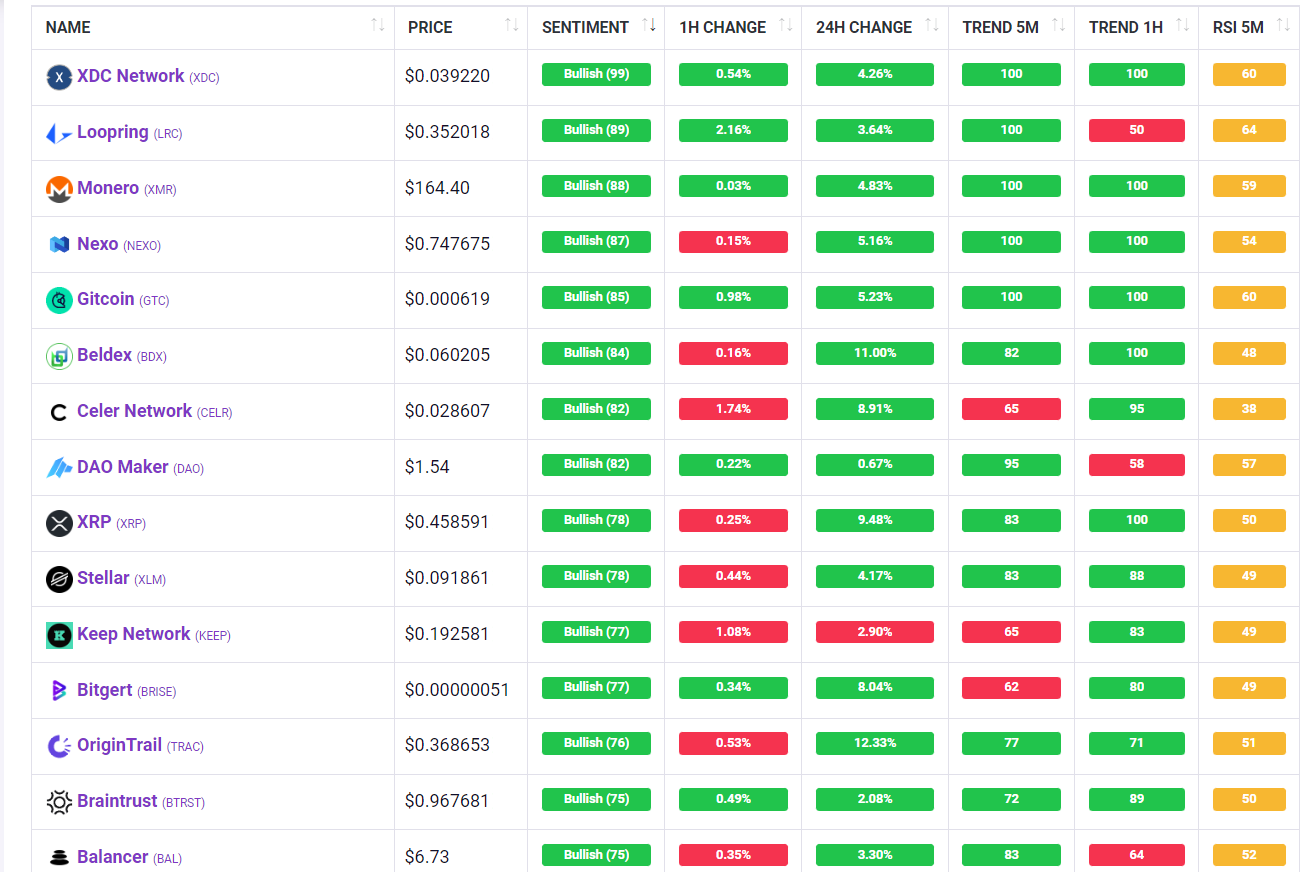This screenshot has height=872, width=1312.
Task: Click the Bullish (99) sentiment badge
Action: point(596,74)
